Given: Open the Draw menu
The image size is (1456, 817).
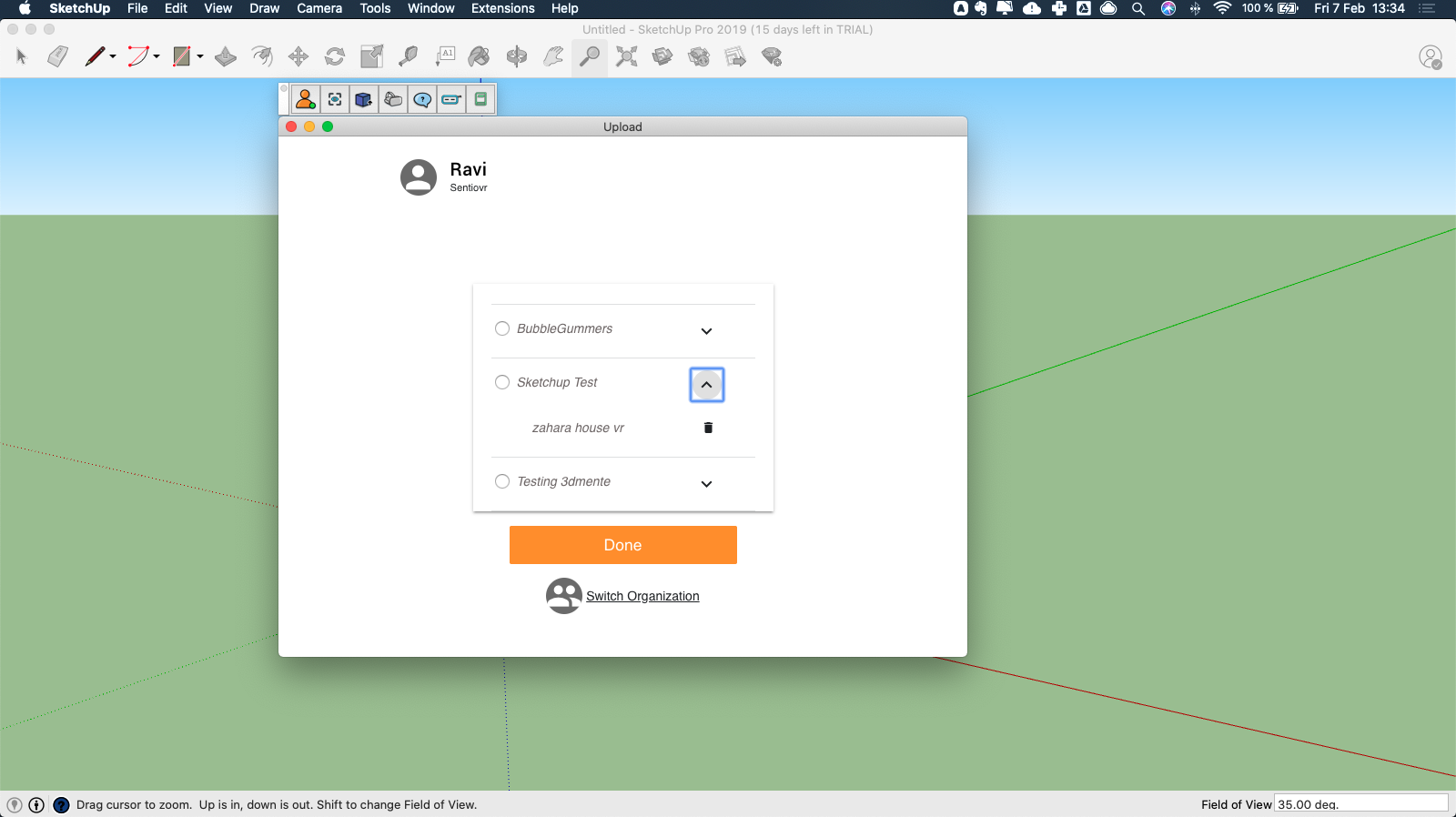Looking at the screenshot, I should pyautogui.click(x=264, y=8).
